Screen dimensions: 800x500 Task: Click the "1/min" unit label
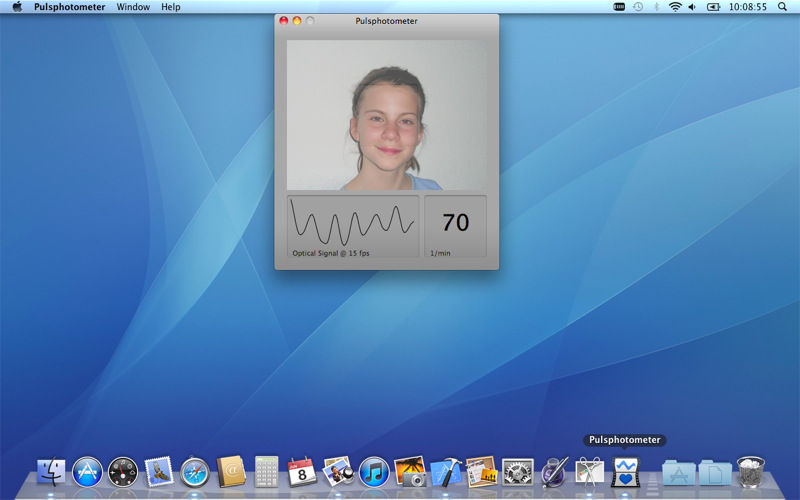coord(440,253)
